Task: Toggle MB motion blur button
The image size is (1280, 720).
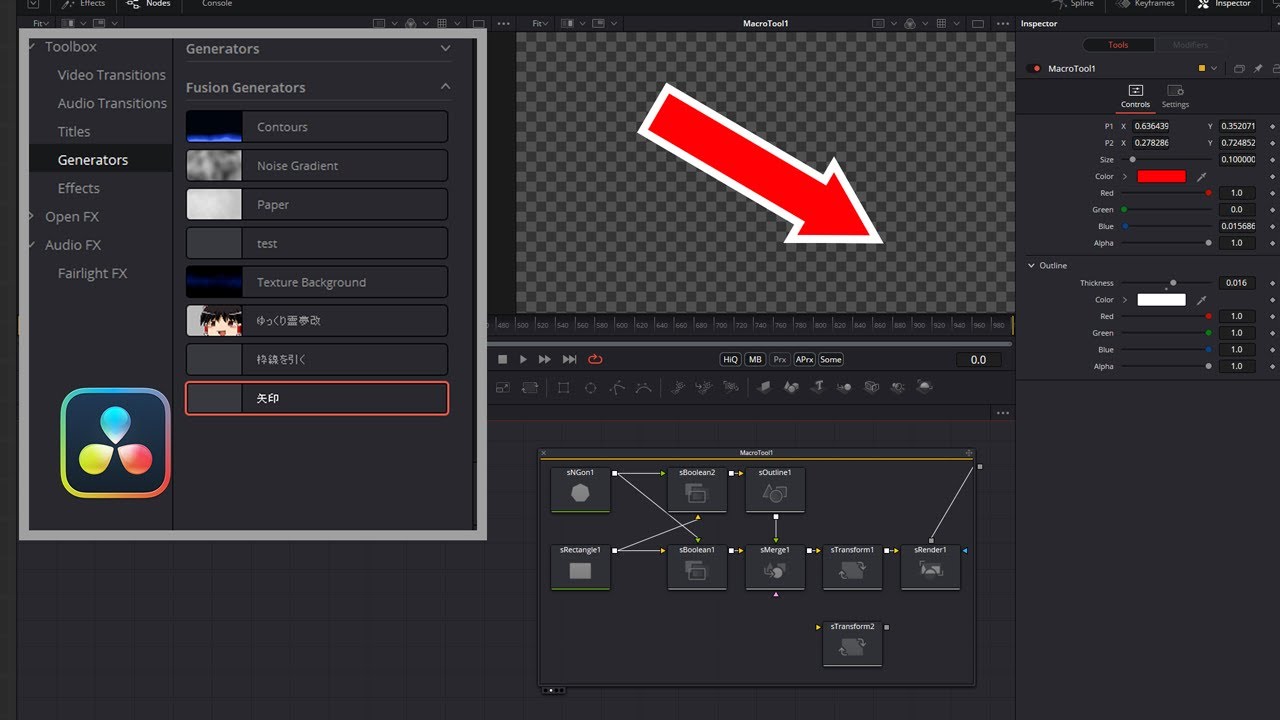Action: tap(755, 359)
